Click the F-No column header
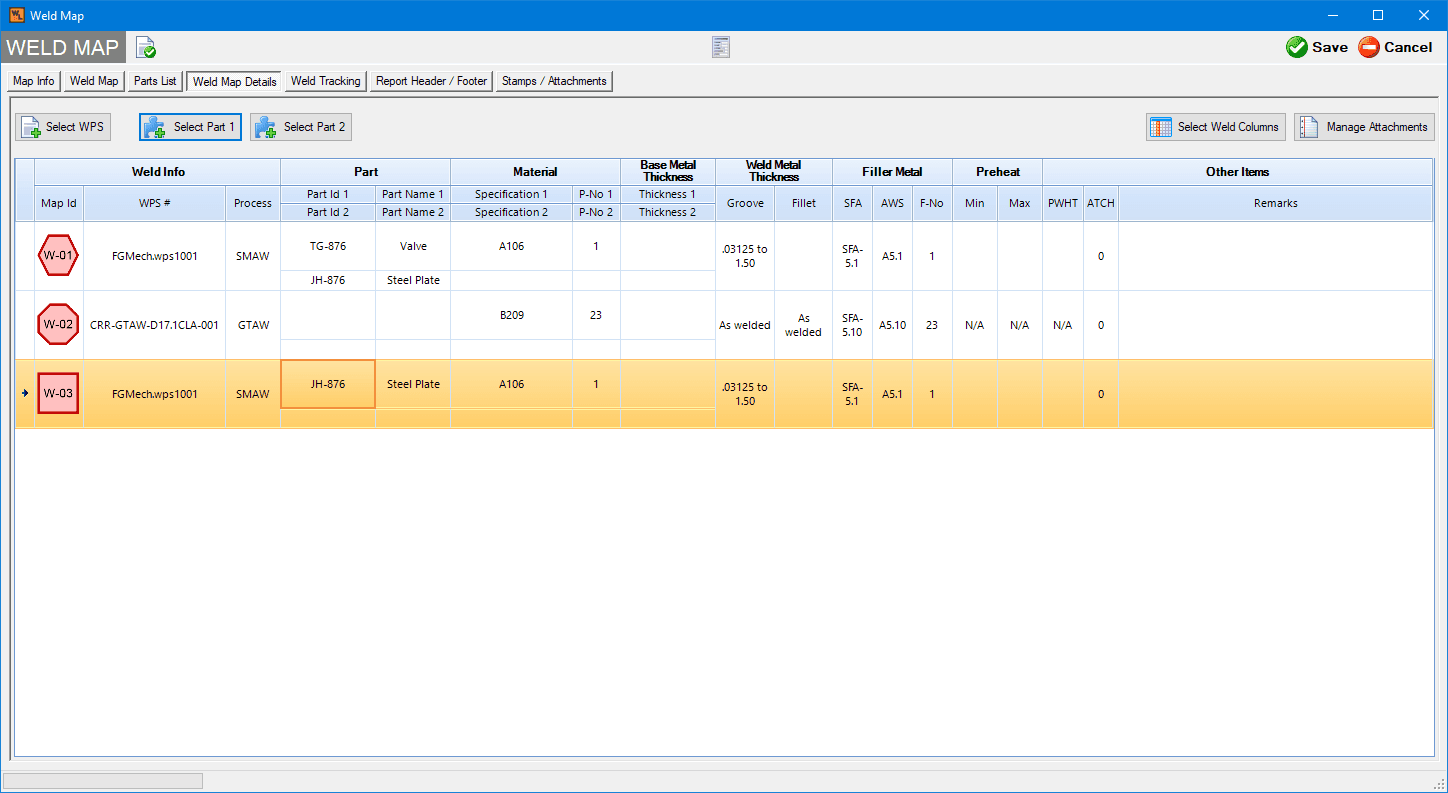The width and height of the screenshot is (1448, 793). click(932, 203)
